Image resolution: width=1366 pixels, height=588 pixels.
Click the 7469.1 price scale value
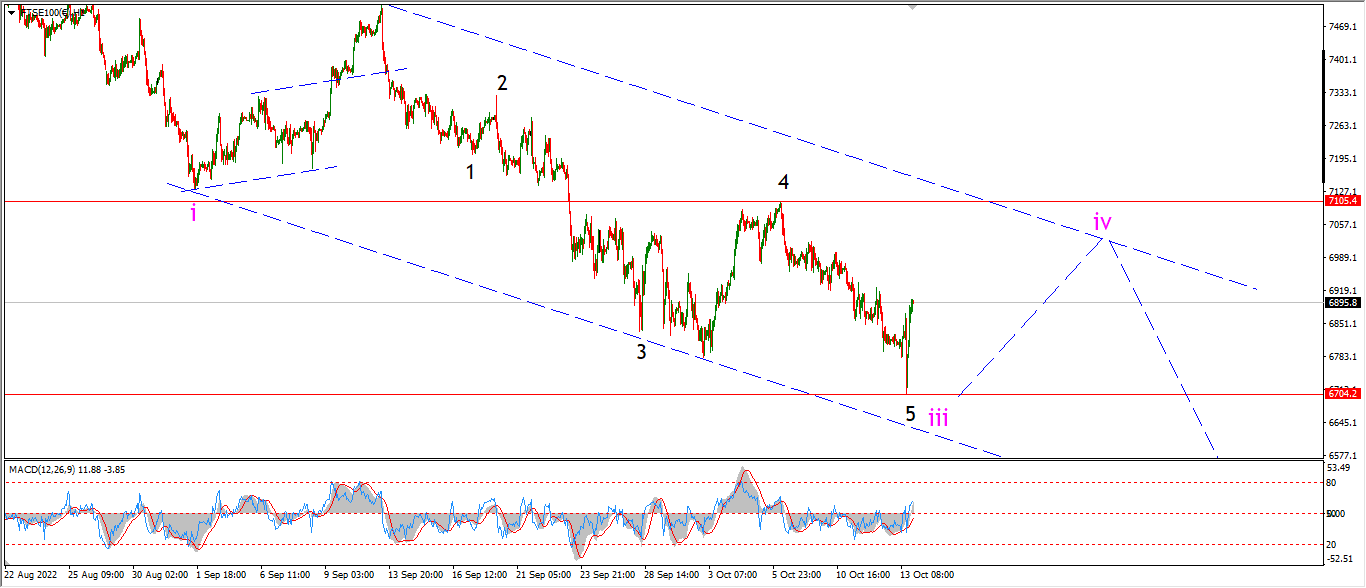point(1341,26)
